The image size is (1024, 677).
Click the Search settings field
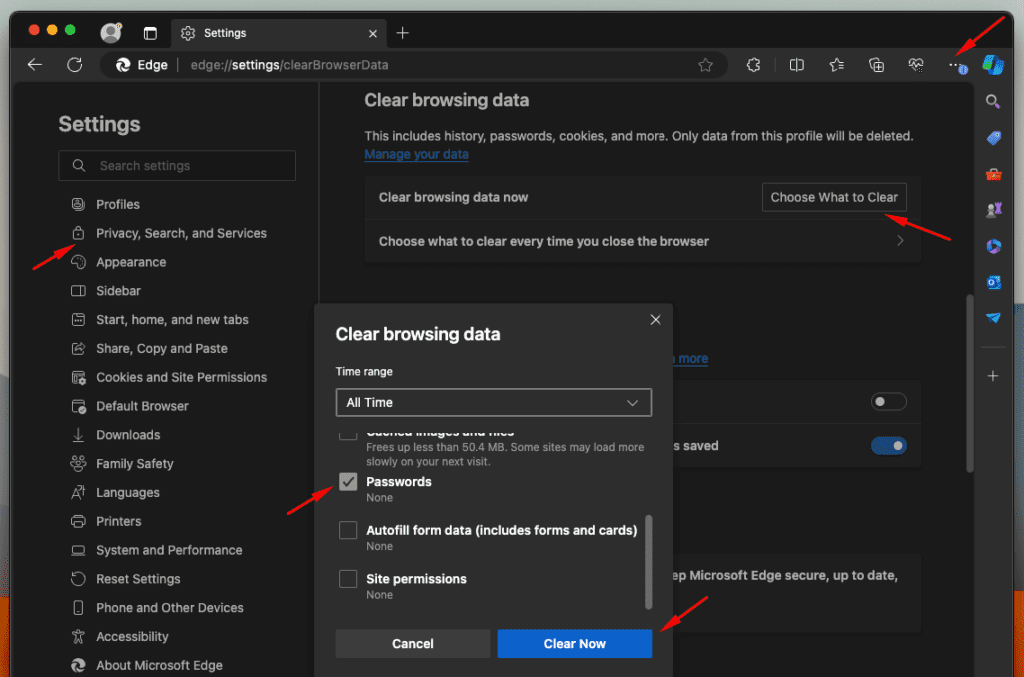(177, 166)
